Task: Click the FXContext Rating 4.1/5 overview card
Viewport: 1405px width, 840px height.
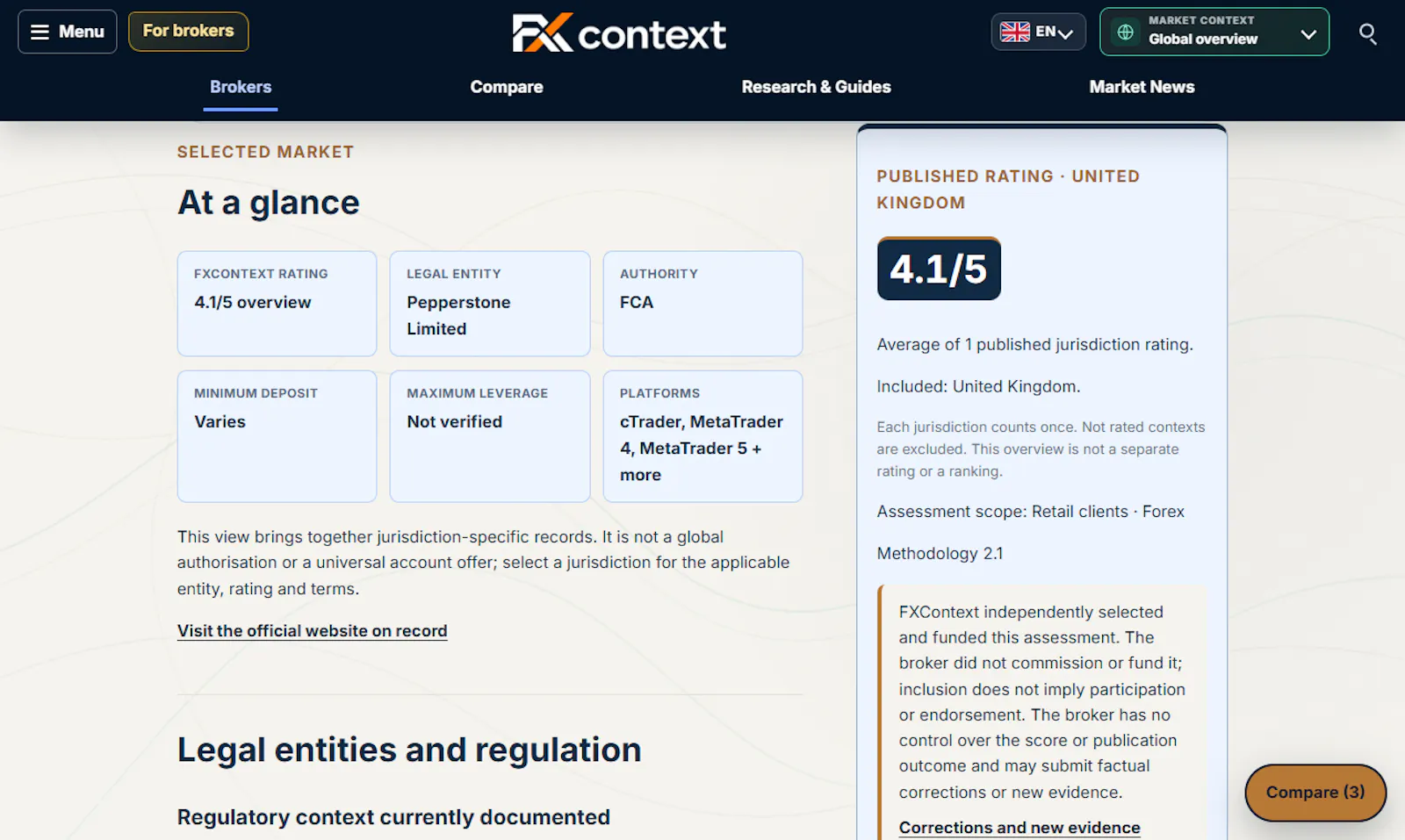Action: [277, 304]
